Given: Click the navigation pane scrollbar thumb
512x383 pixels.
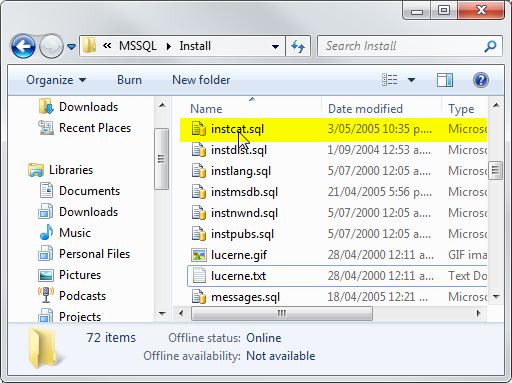Looking at the screenshot, I should point(162,159).
